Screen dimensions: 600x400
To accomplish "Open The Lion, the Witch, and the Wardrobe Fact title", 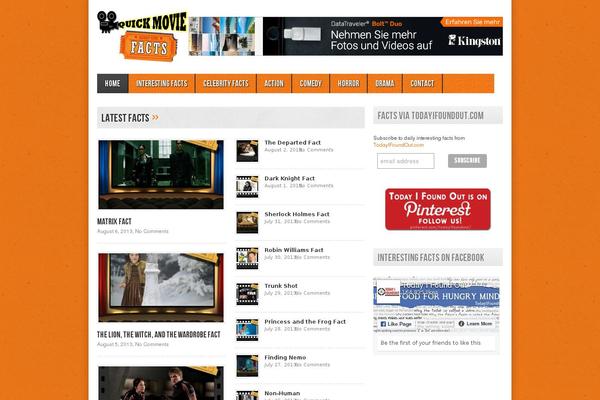I will tap(159, 335).
